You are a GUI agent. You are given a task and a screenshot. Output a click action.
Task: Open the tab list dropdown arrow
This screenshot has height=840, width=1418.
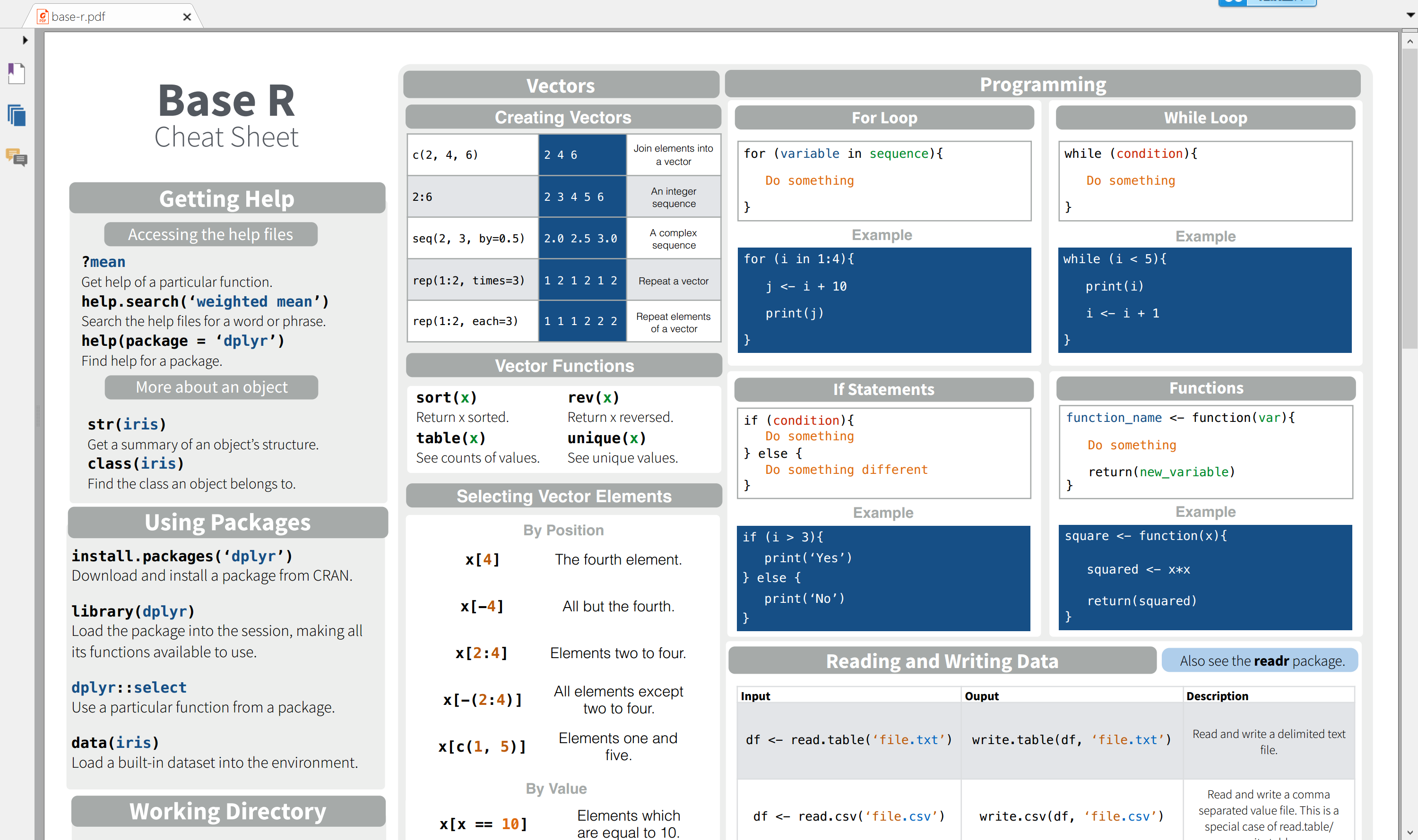[1410, 15]
